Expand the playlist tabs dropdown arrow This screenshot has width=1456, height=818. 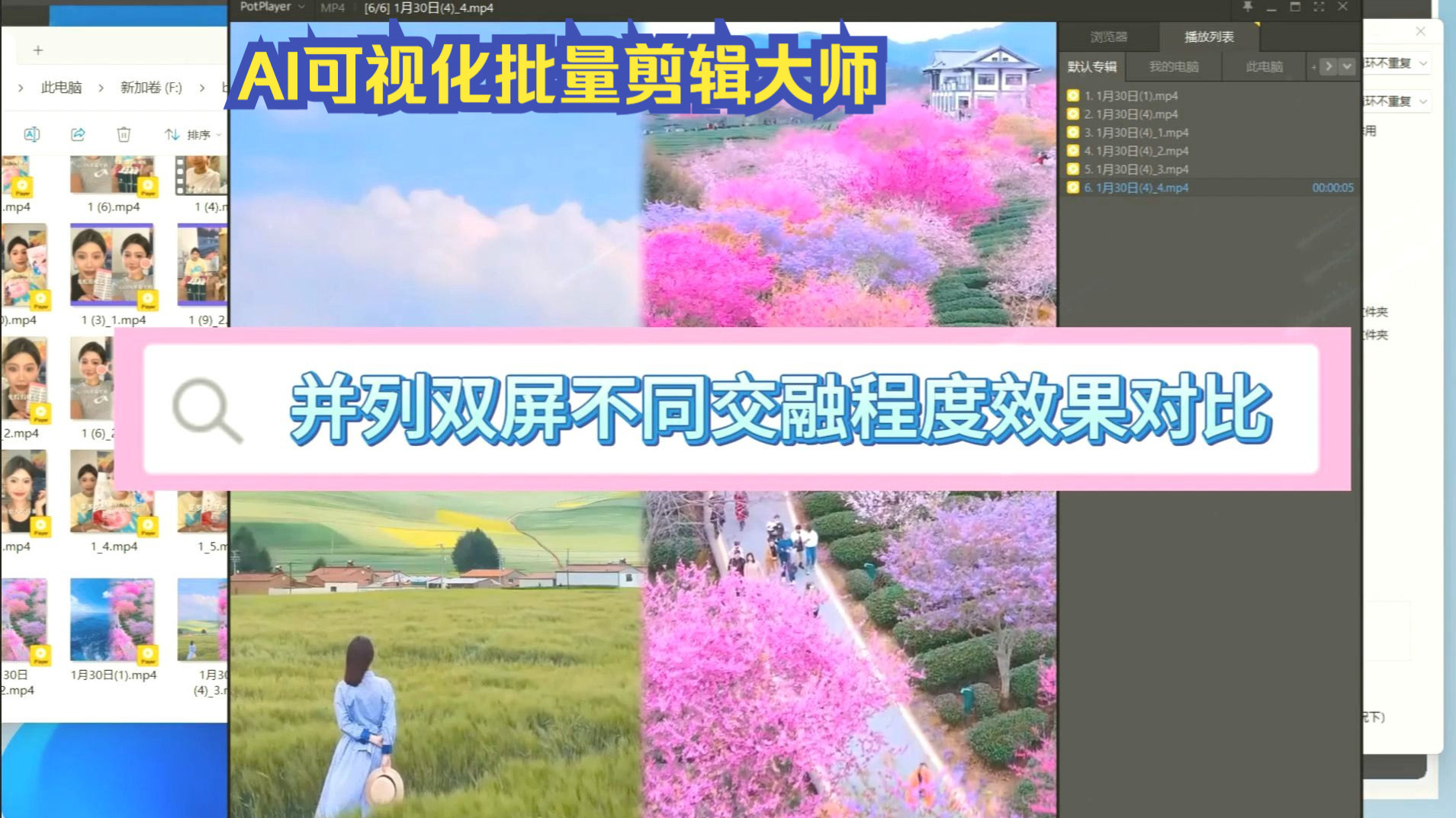1347,66
